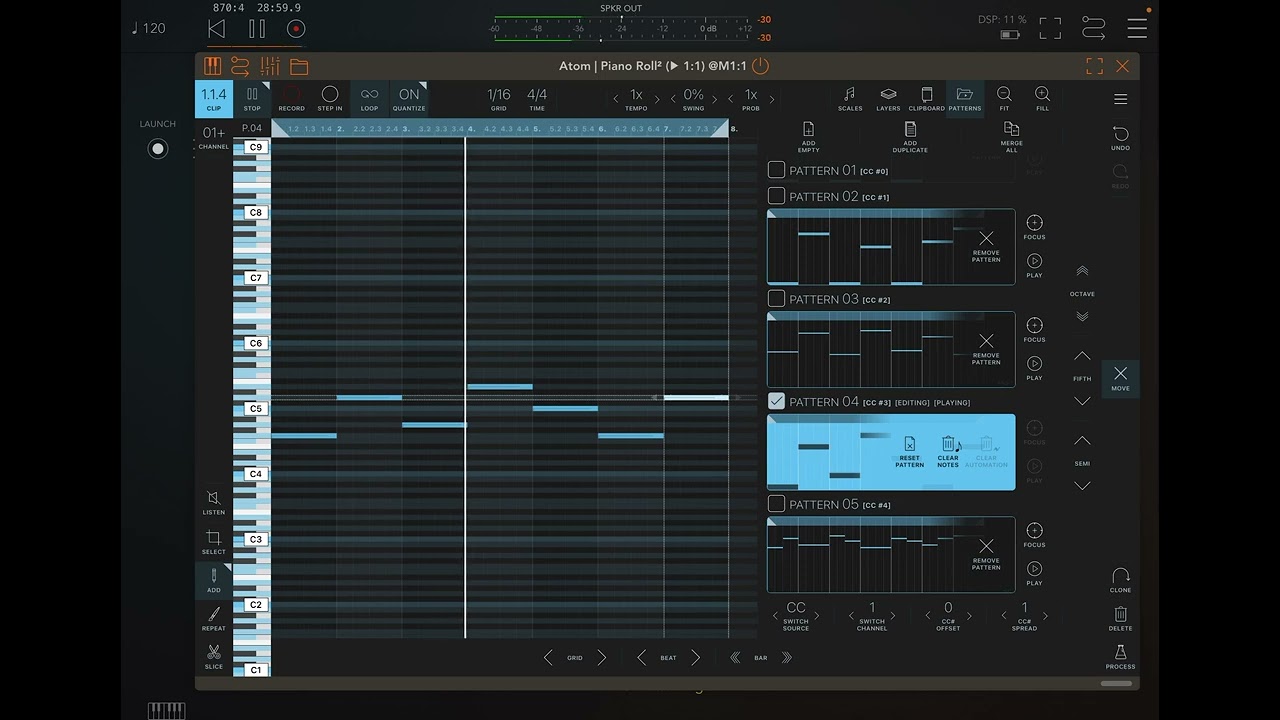Tick the Pattern 01 checkbox

click(776, 170)
